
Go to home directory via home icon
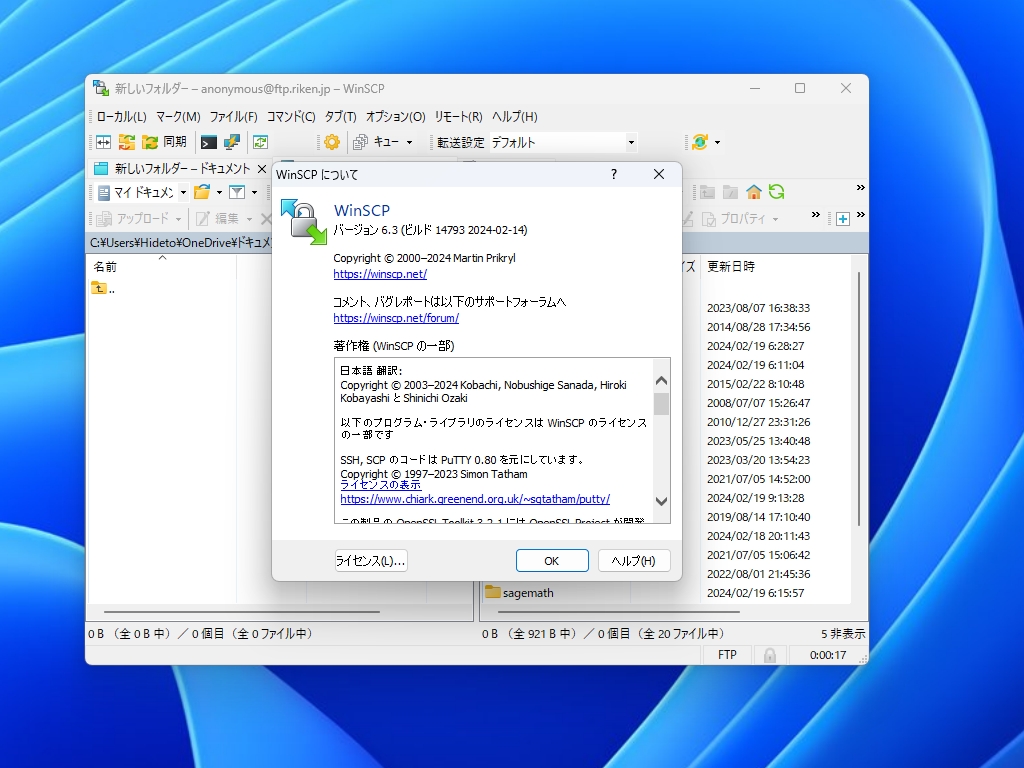point(753,190)
